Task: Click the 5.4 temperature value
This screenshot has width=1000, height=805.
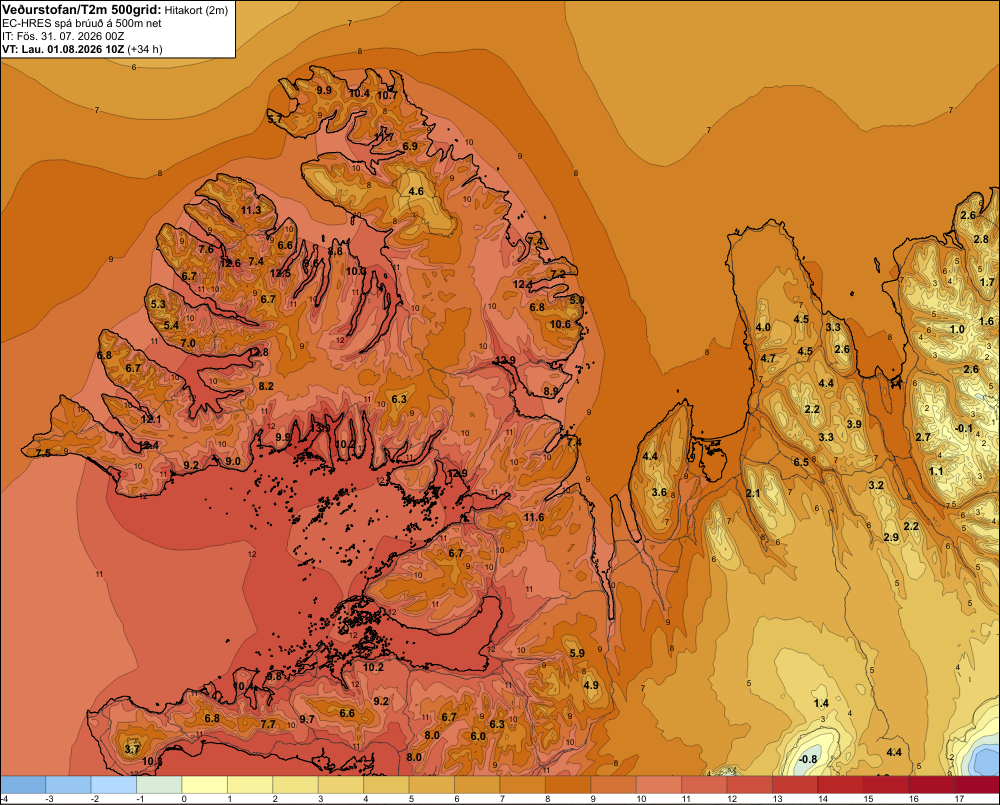Action: click(171, 325)
